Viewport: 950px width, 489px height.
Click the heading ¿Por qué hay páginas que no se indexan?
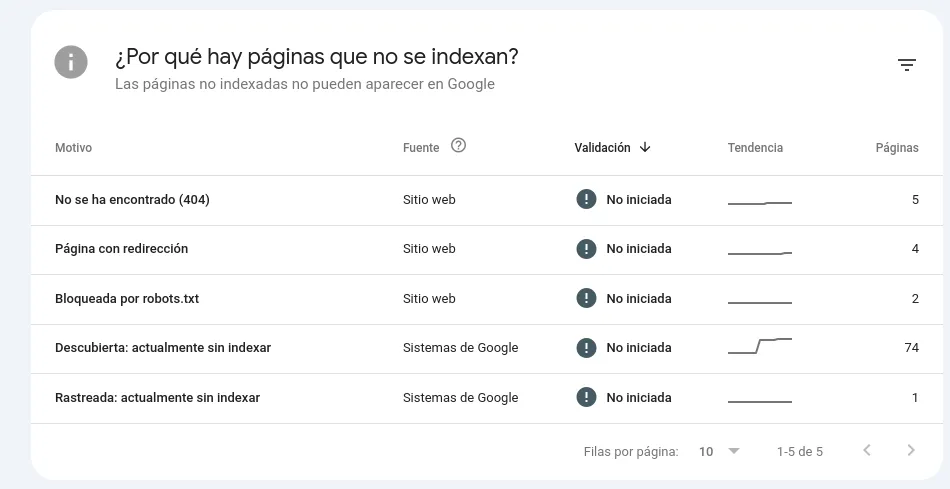click(x=317, y=56)
